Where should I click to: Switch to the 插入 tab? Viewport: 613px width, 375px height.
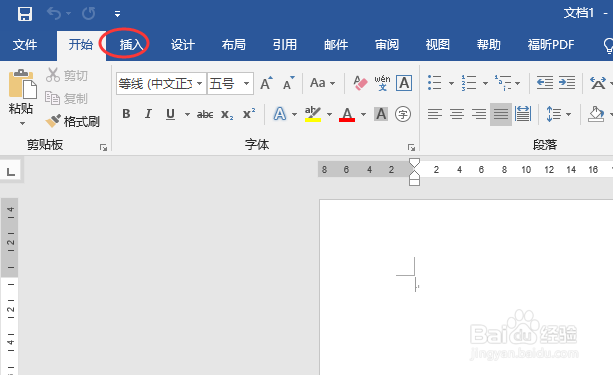pyautogui.click(x=131, y=45)
